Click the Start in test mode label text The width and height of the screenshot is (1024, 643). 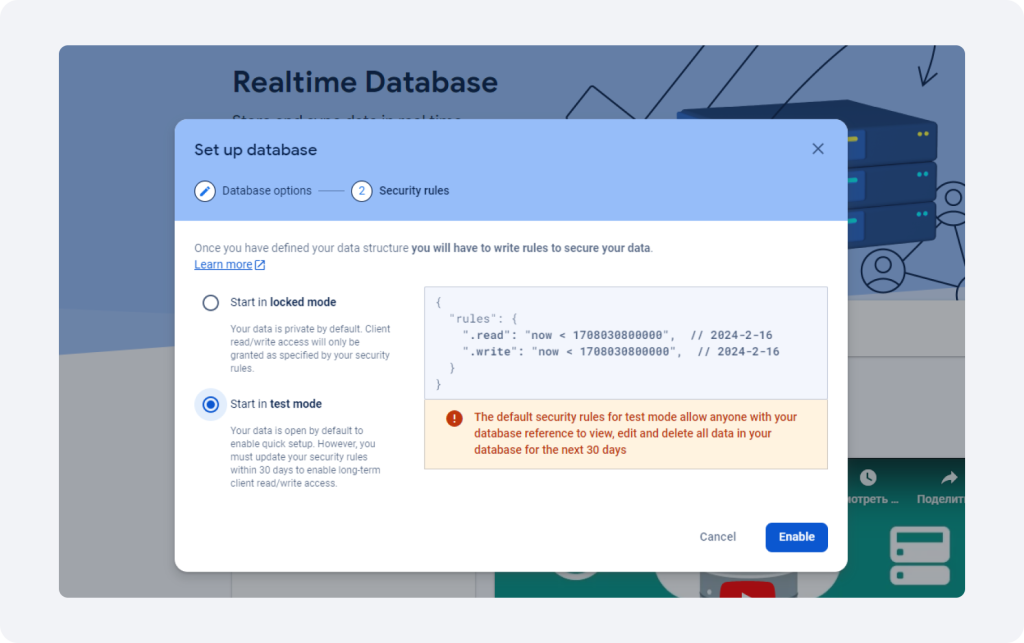point(276,404)
